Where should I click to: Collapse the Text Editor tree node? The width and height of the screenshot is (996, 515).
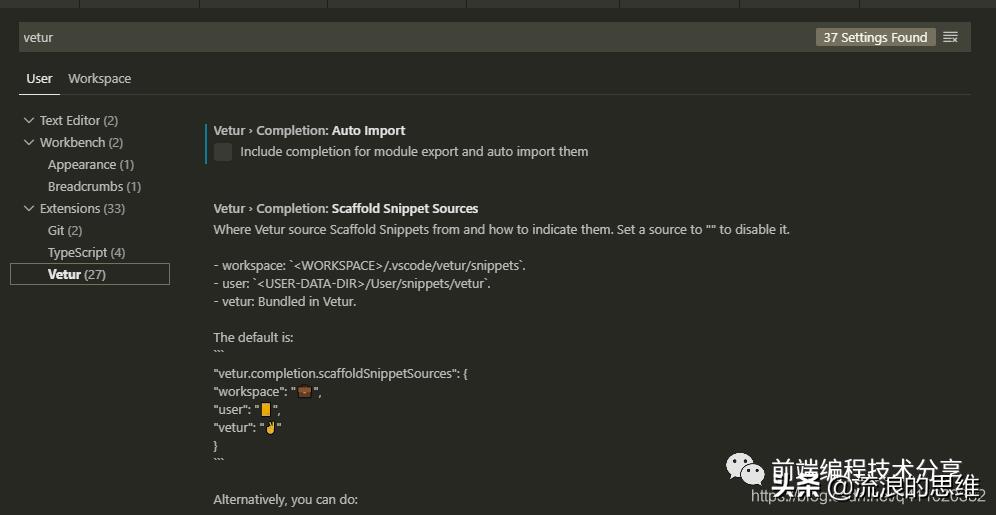[x=28, y=121]
